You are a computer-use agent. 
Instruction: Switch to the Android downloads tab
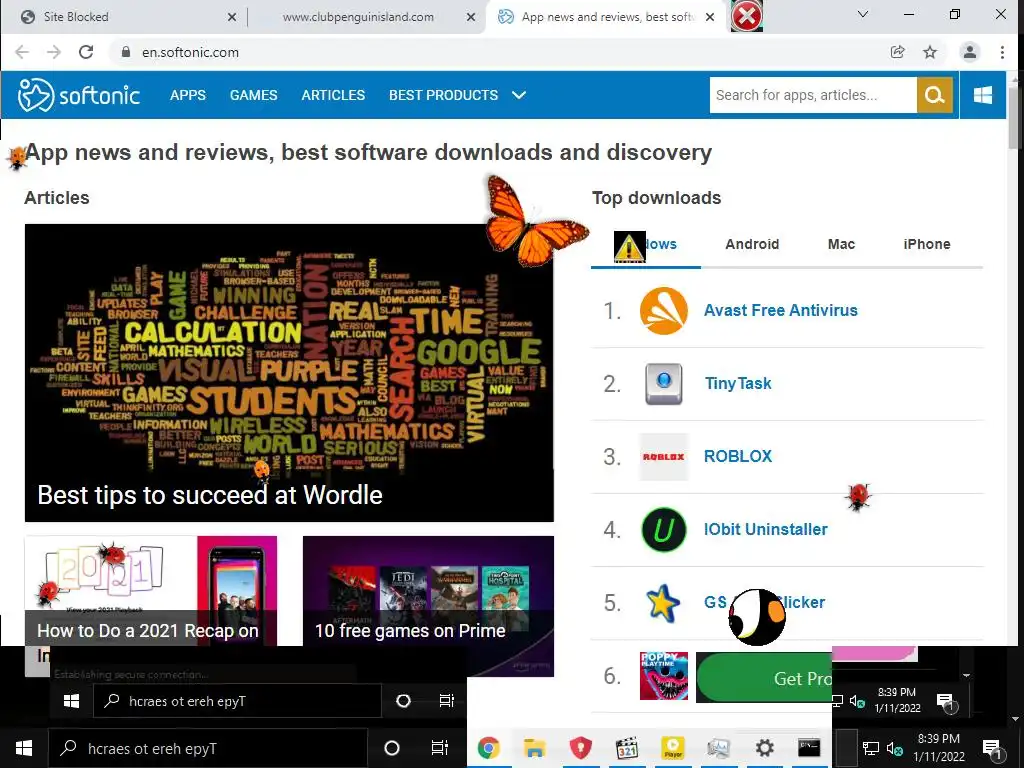tap(752, 244)
